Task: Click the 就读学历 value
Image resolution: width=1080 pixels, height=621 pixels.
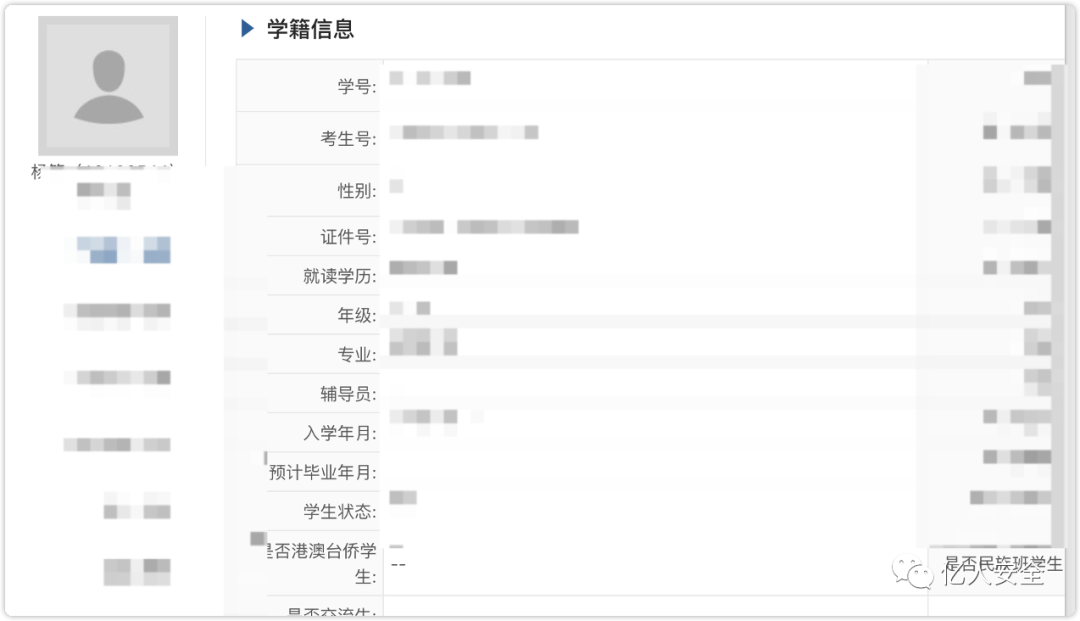Action: pos(423,268)
